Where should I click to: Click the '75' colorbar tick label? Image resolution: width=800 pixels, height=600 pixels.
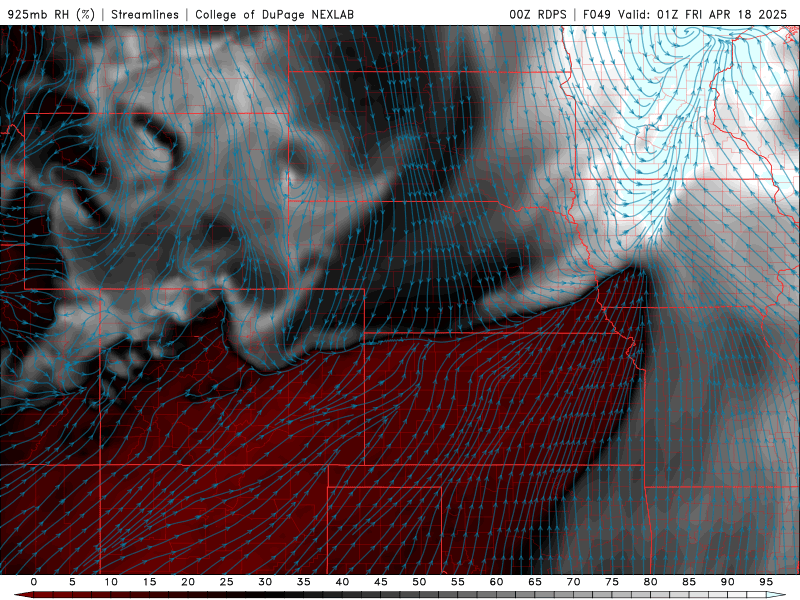click(612, 582)
